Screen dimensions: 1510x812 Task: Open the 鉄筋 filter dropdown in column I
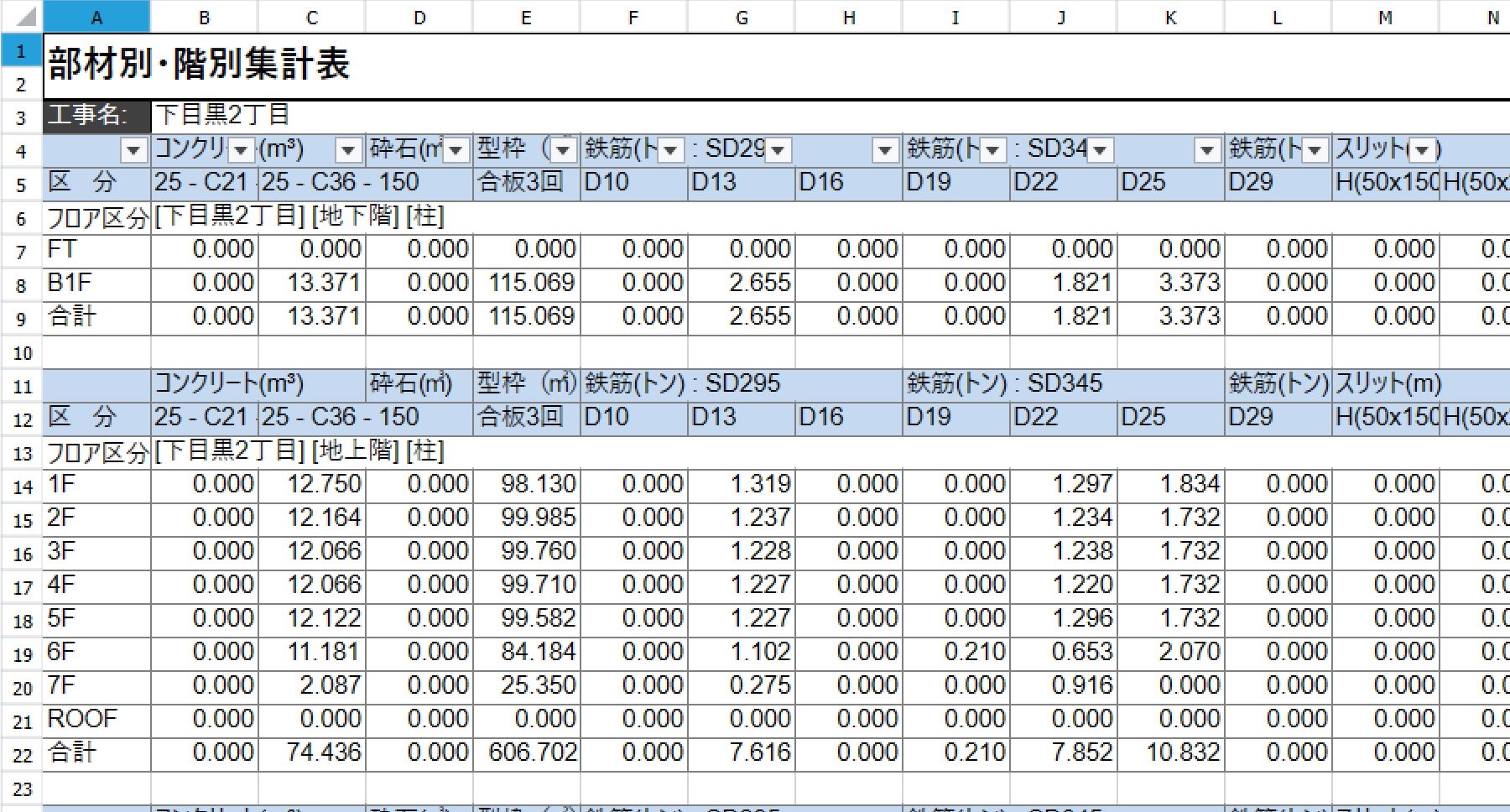(x=992, y=151)
